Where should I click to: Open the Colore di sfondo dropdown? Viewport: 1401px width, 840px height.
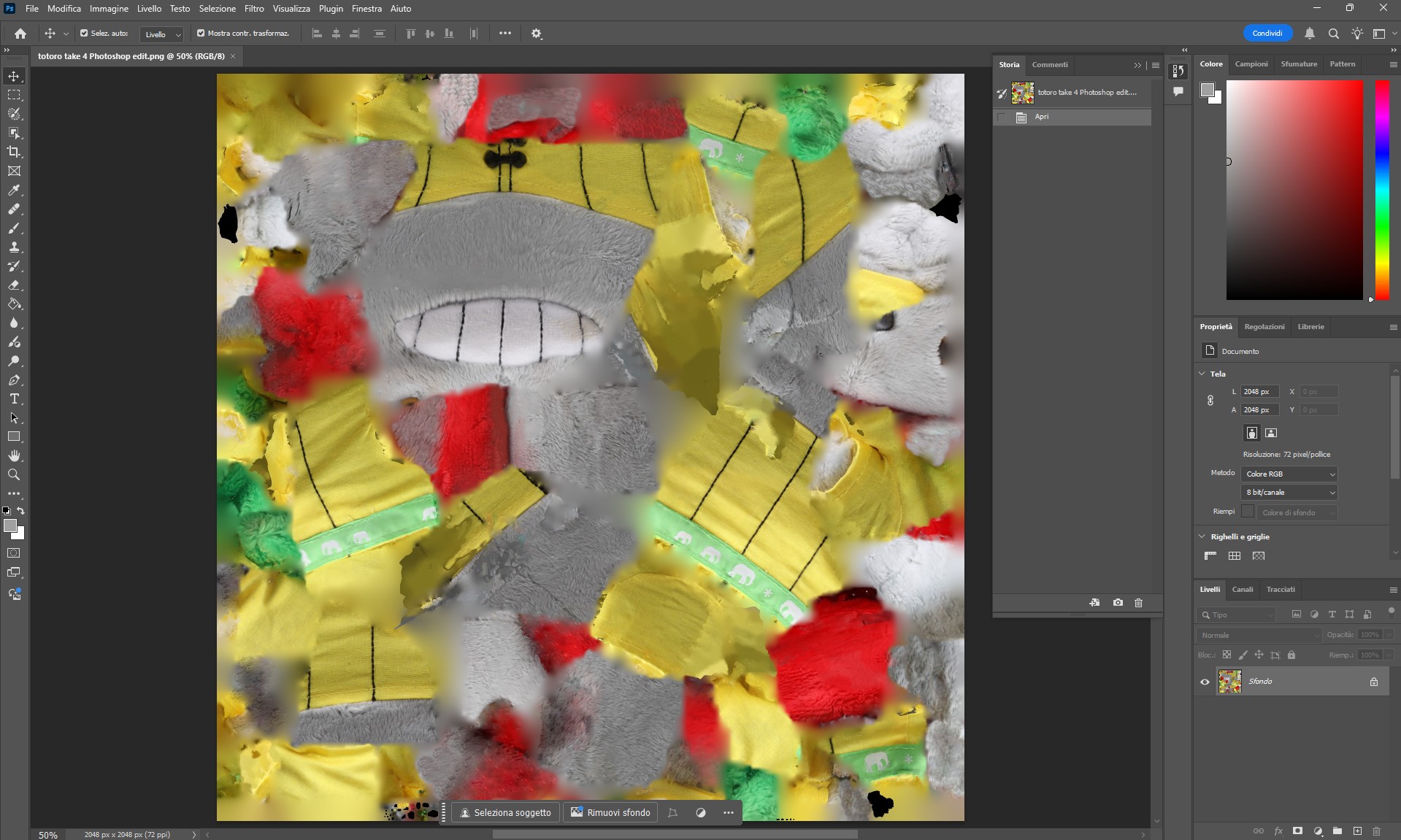tap(1297, 512)
